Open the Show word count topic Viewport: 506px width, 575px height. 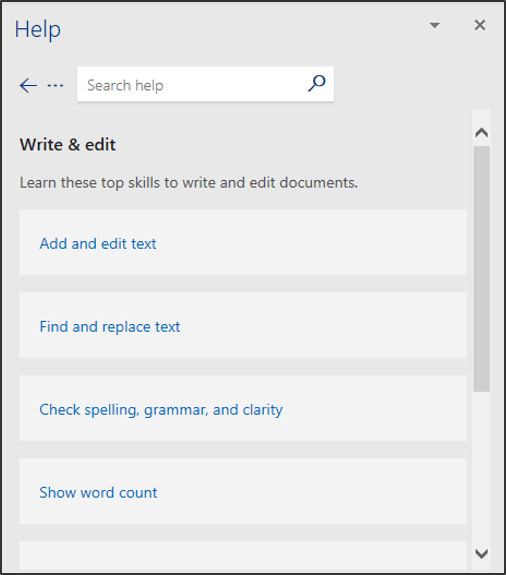[x=243, y=491]
